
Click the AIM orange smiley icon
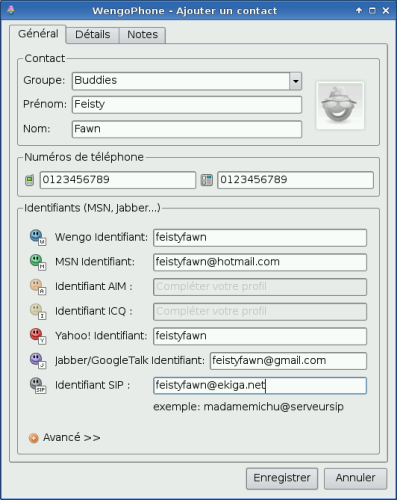tap(38, 287)
